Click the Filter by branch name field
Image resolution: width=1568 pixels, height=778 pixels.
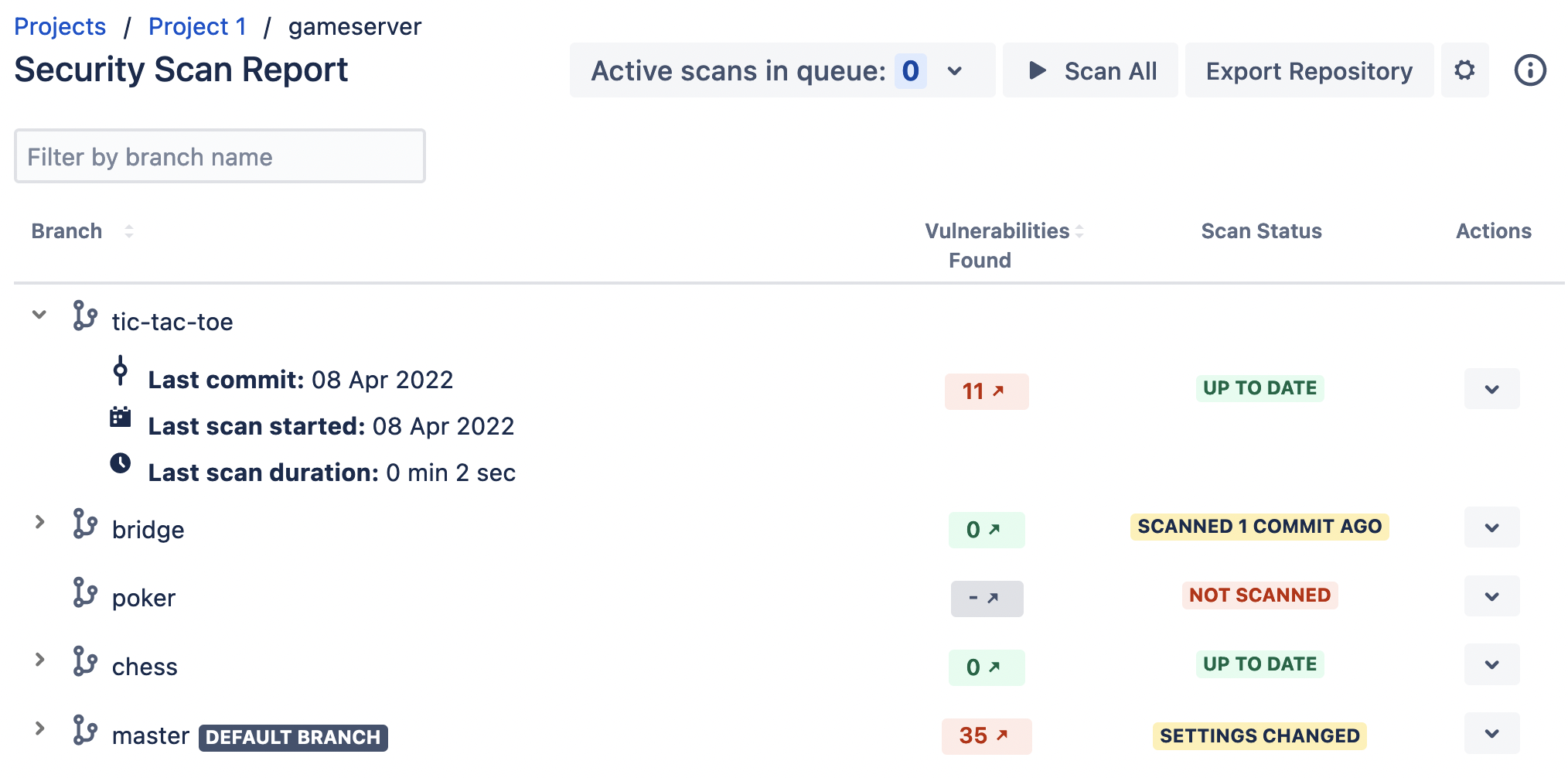point(220,157)
